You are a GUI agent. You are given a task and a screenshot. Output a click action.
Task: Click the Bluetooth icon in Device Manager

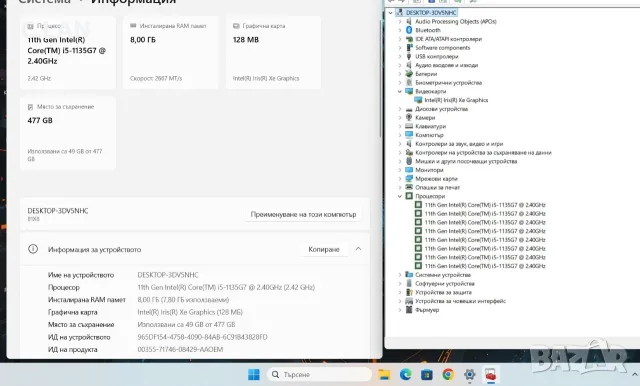409,30
